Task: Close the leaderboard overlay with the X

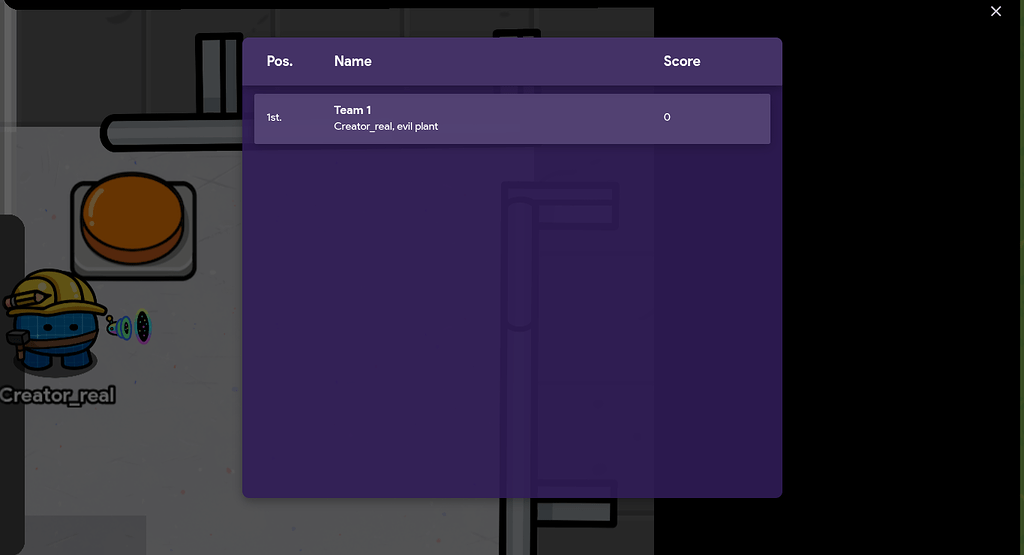Action: 995,11
